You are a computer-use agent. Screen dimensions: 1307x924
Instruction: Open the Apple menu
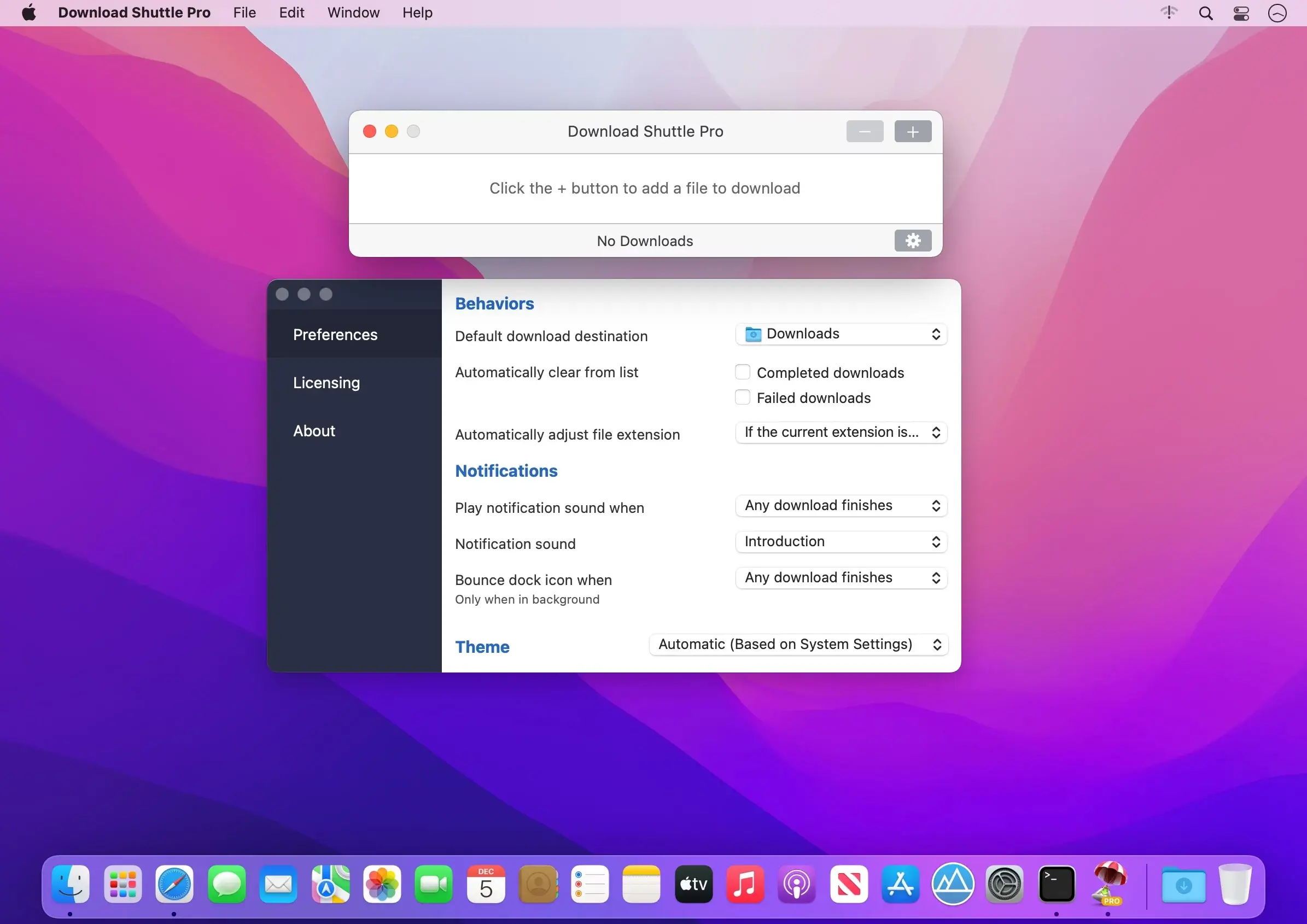[x=29, y=13]
